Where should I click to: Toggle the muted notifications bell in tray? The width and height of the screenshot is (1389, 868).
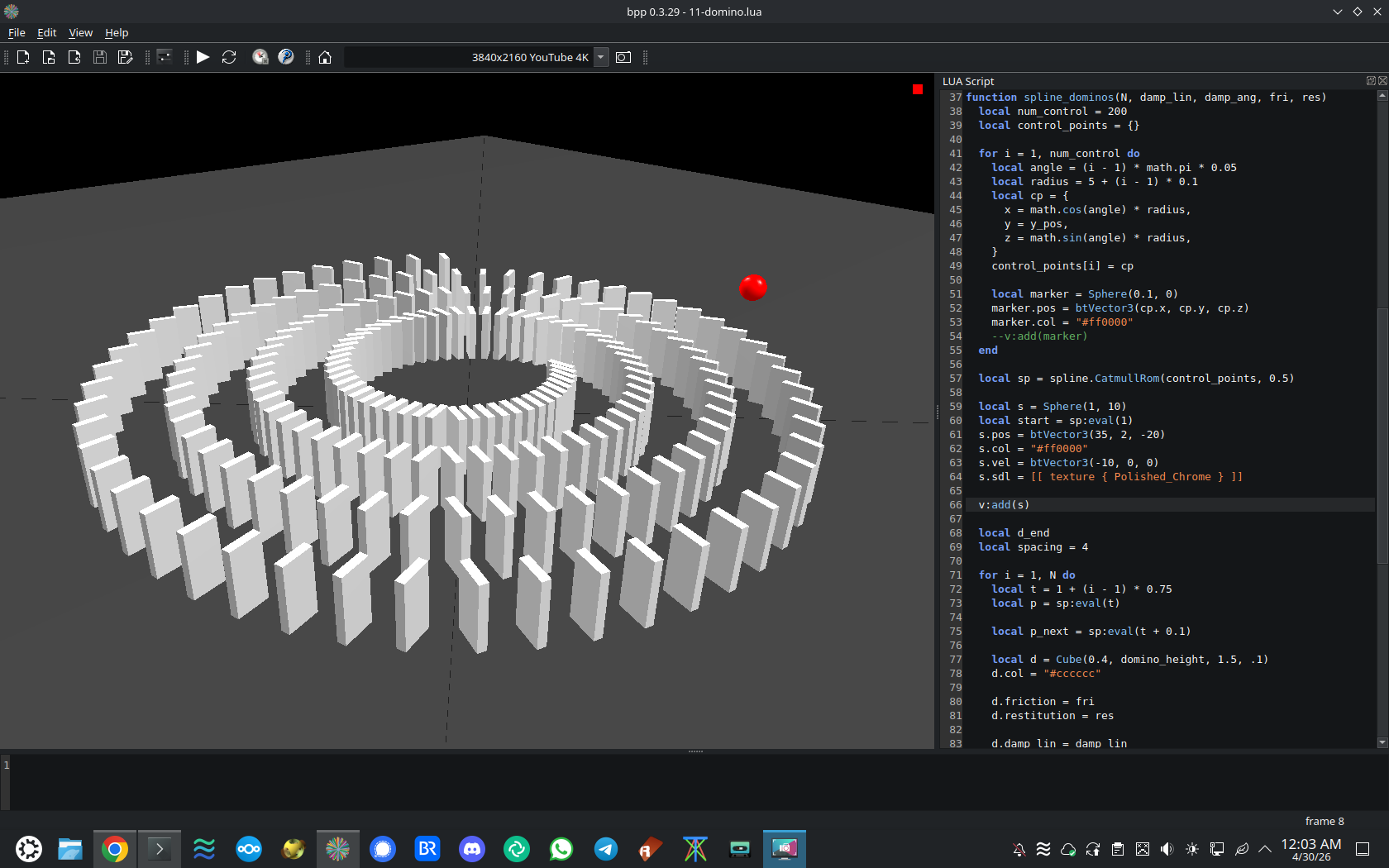click(1019, 849)
